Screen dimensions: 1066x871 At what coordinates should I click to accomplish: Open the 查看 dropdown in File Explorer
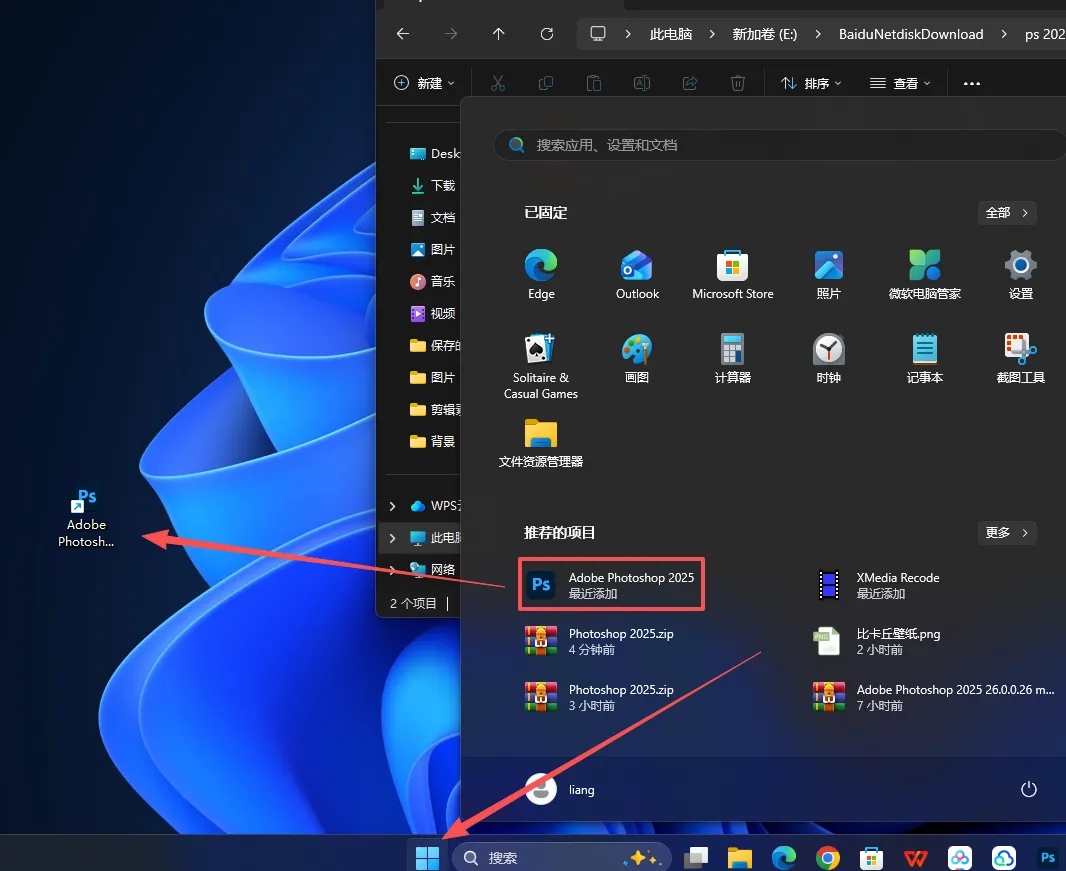pos(899,83)
